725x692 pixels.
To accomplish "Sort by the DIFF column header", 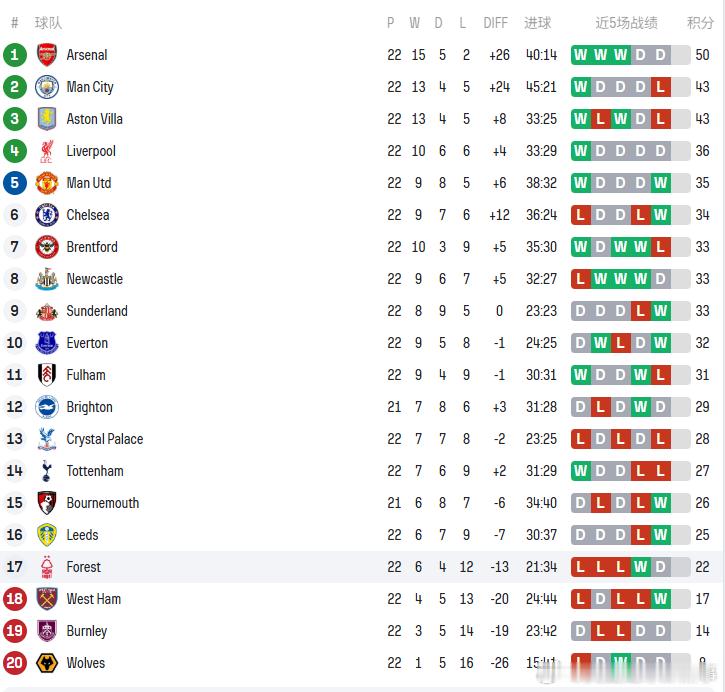I will 496,23.
